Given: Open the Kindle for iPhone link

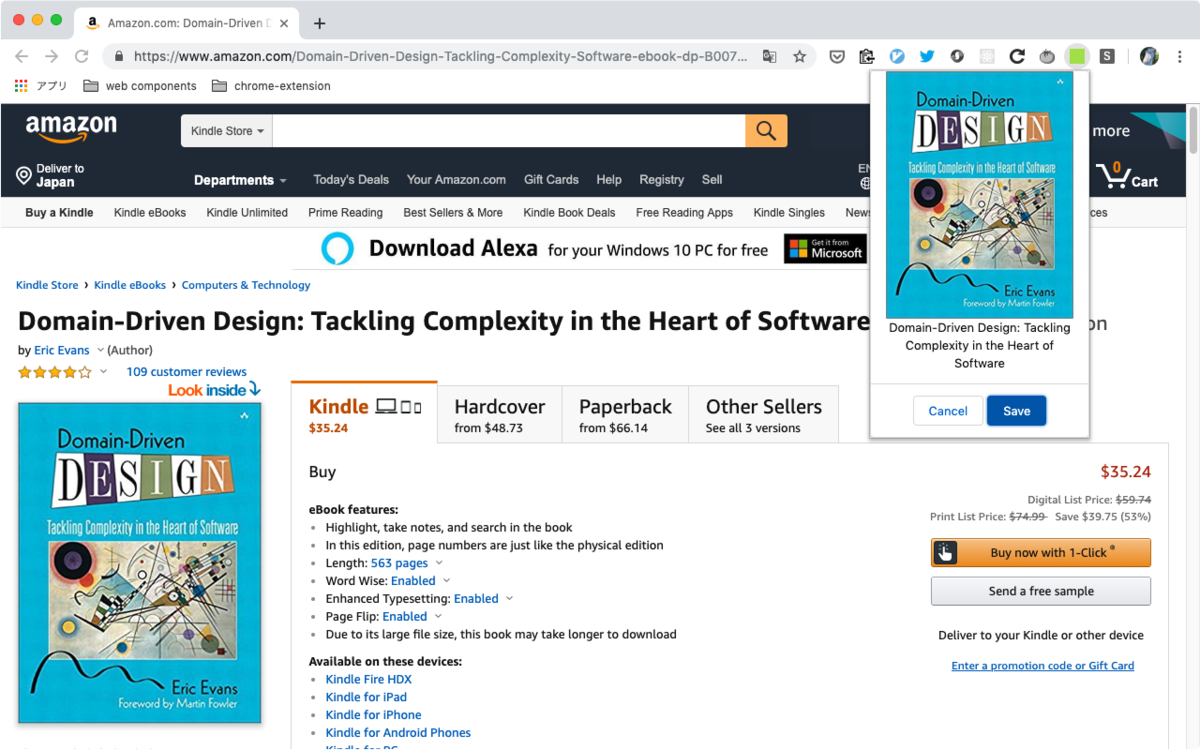Looking at the screenshot, I should click(373, 715).
